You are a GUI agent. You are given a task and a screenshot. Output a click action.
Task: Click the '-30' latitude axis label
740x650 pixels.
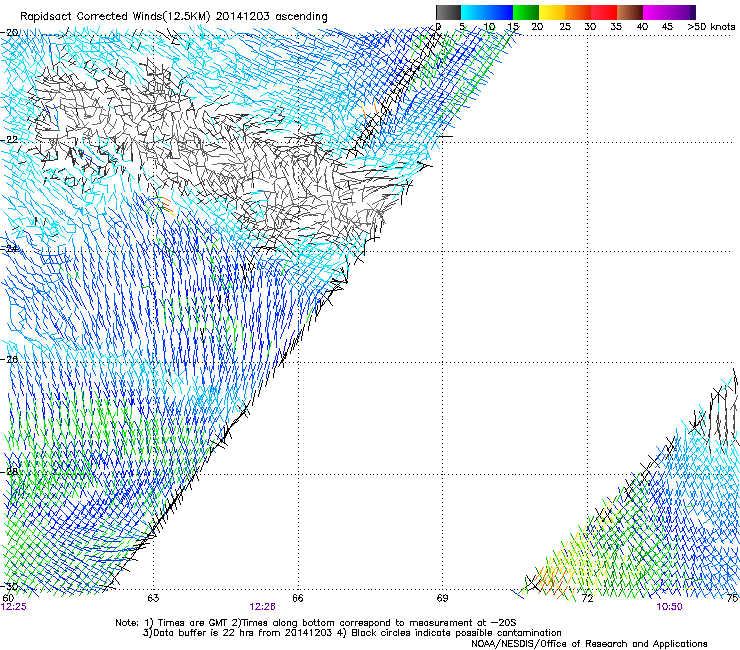point(9,586)
